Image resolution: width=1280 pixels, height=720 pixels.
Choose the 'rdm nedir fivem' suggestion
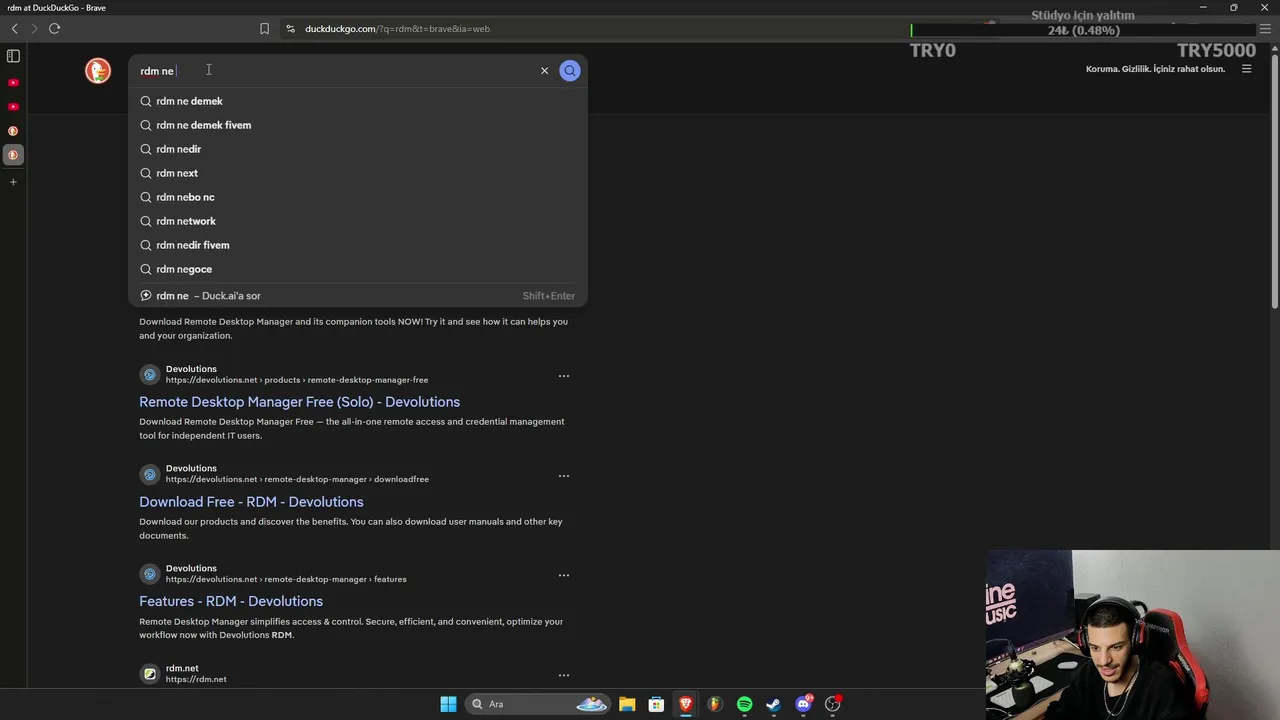[x=358, y=245]
